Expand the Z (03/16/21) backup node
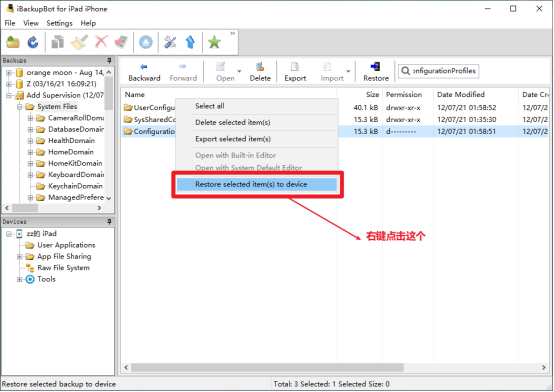 tap(9, 84)
